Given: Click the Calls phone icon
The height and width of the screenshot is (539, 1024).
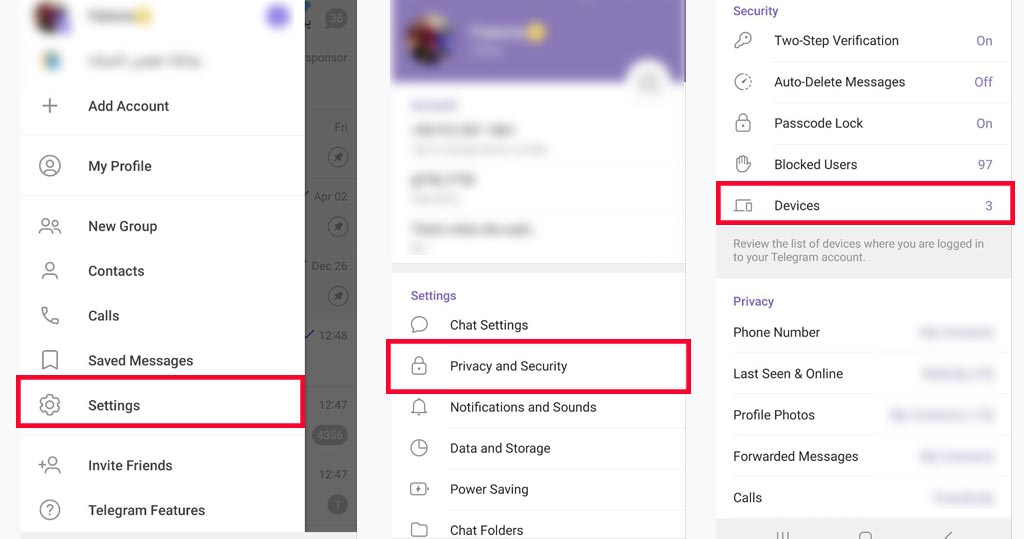Looking at the screenshot, I should (50, 316).
